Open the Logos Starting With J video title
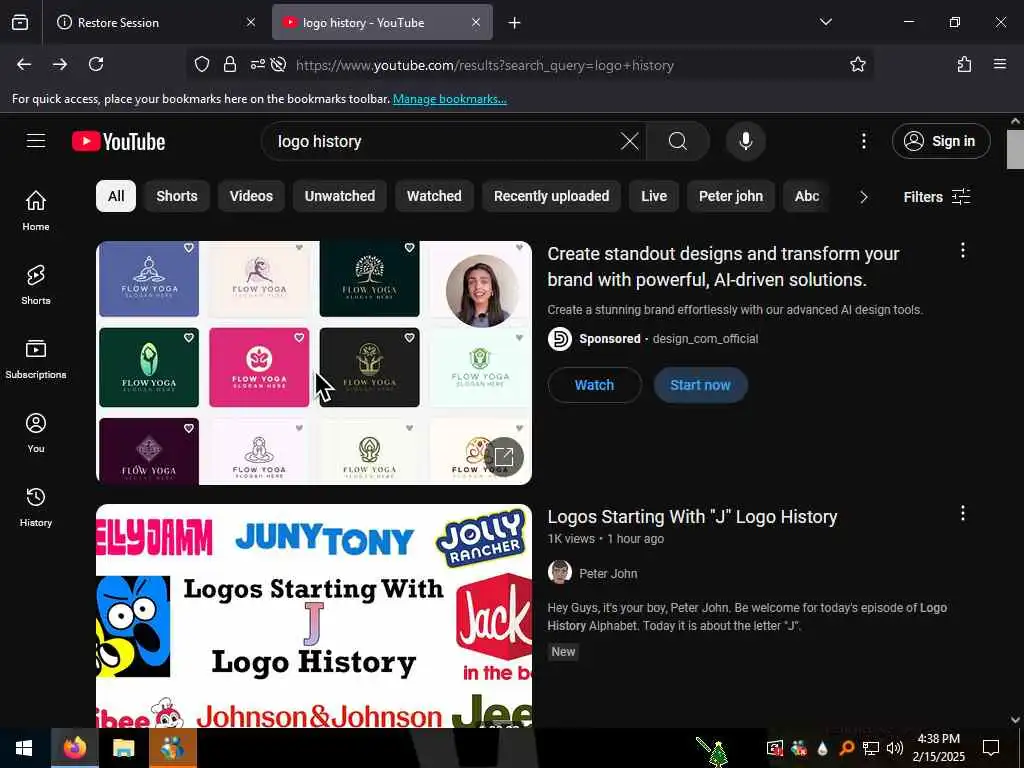 [x=692, y=517]
